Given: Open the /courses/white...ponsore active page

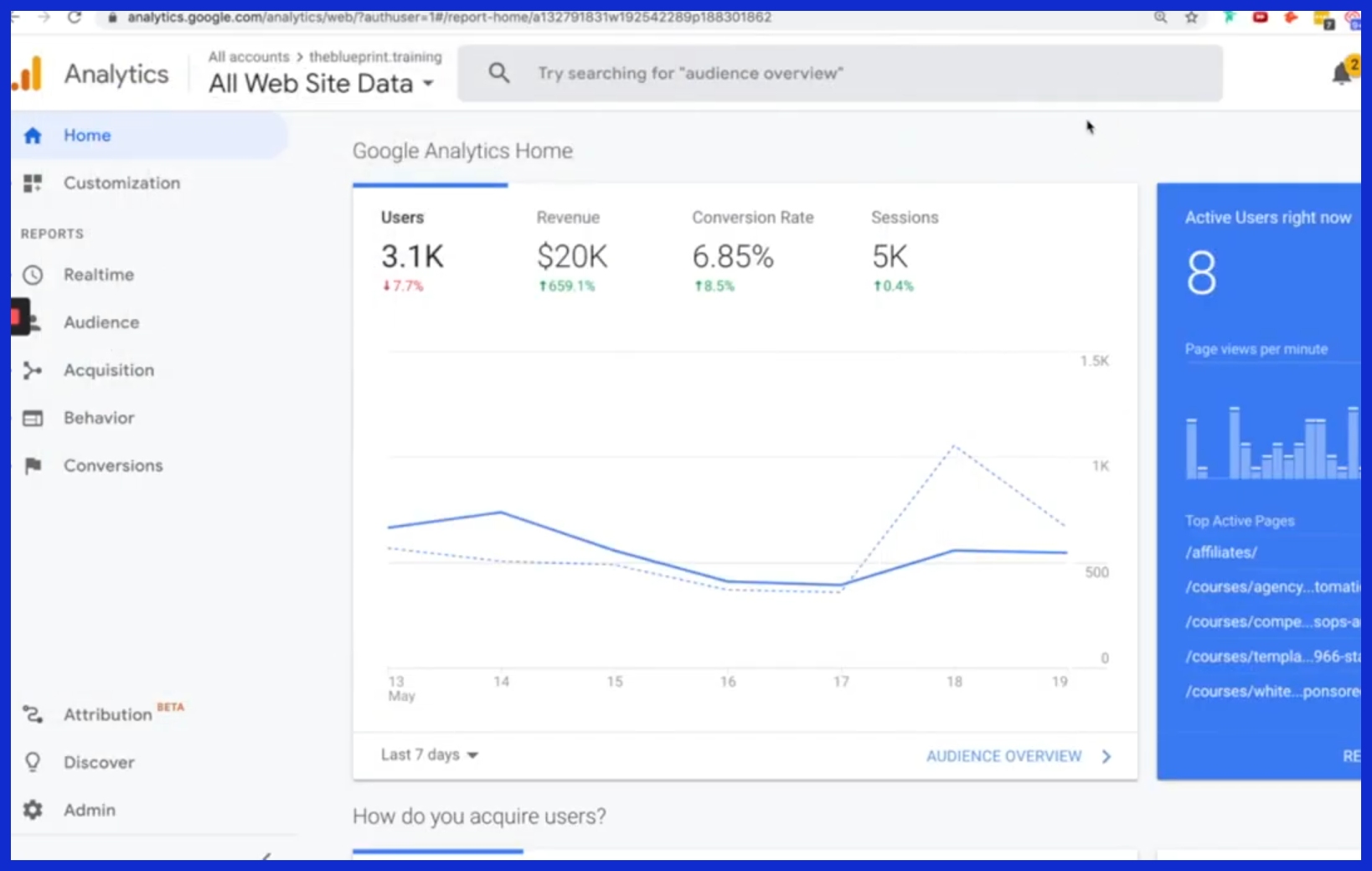Looking at the screenshot, I should pos(1273,692).
